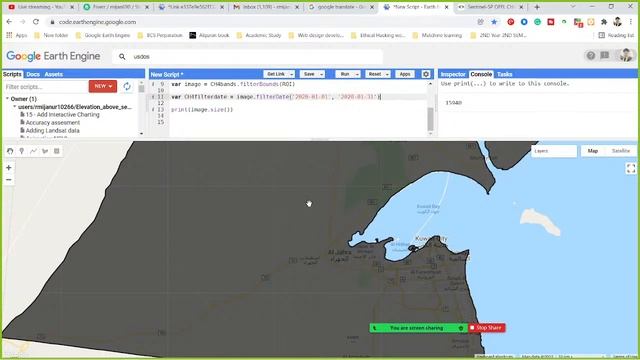Open the Inspector tab

[x=453, y=74]
